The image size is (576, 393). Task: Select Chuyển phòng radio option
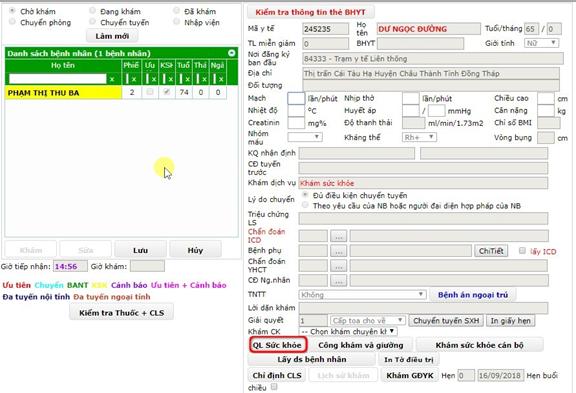[x=12, y=22]
